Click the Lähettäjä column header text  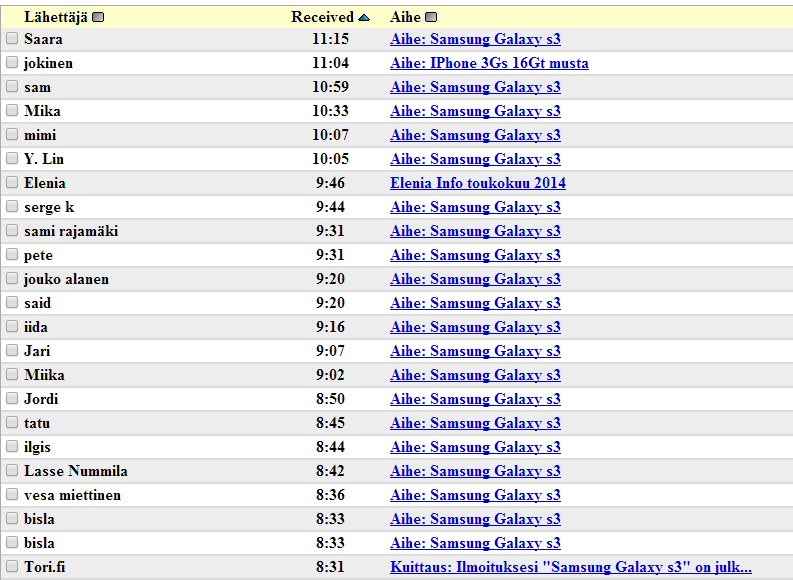[x=56, y=17]
